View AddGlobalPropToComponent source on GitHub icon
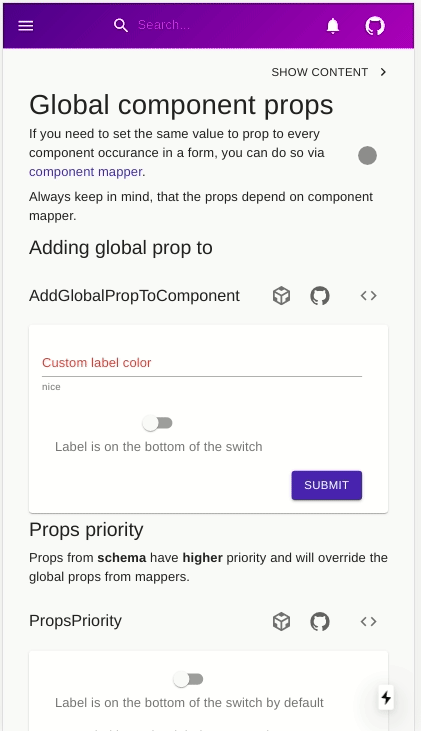The width and height of the screenshot is (421, 731). click(320, 296)
